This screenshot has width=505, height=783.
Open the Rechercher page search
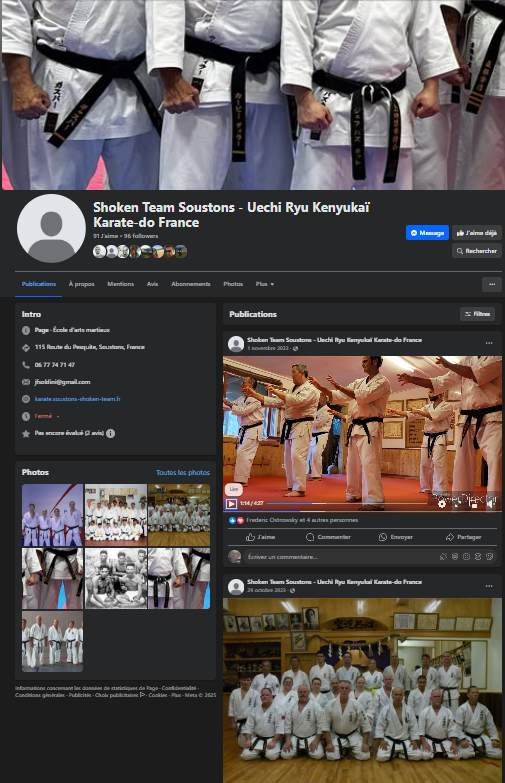(477, 251)
